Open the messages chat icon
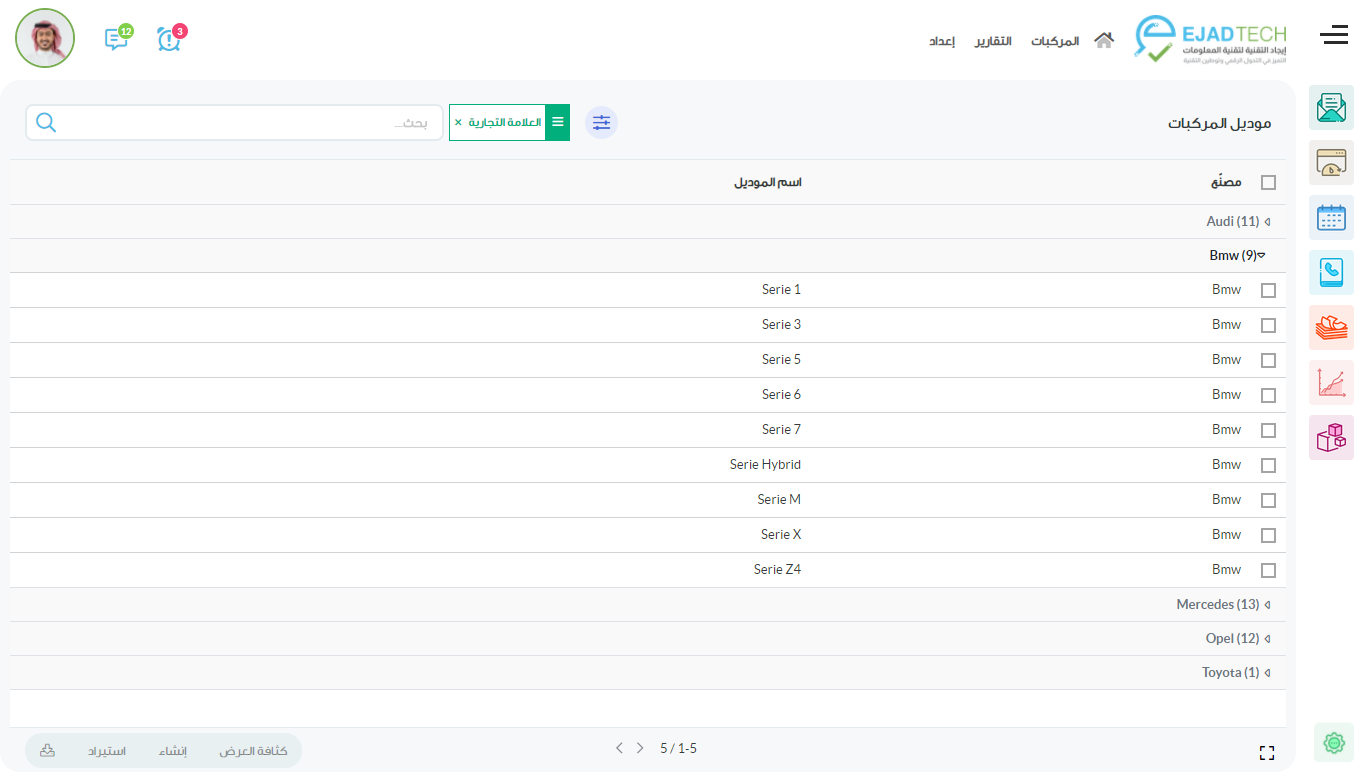 (117, 39)
